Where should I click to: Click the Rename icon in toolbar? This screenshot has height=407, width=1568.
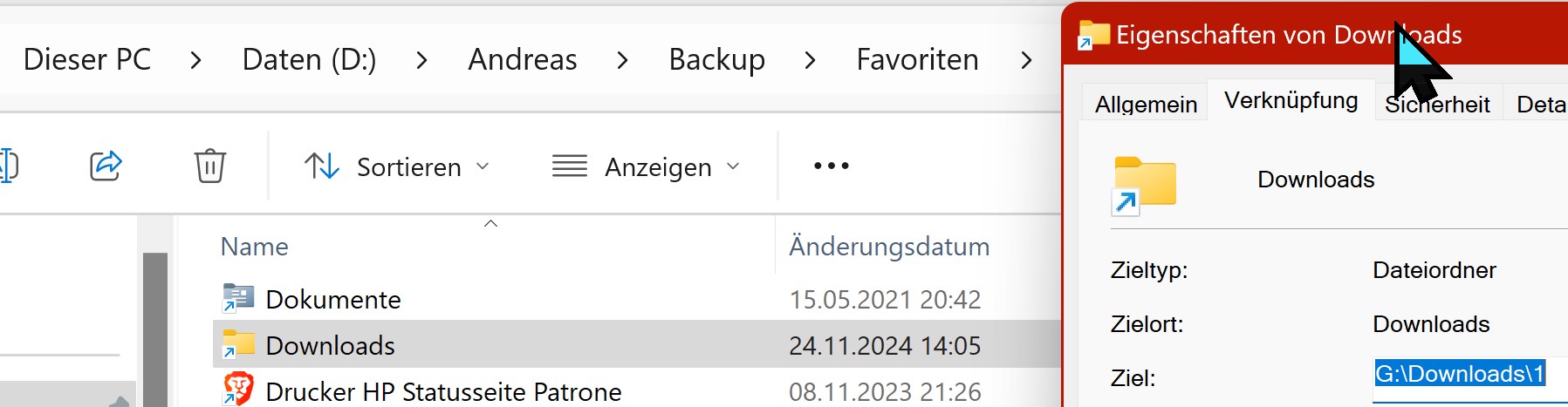click(x=7, y=166)
